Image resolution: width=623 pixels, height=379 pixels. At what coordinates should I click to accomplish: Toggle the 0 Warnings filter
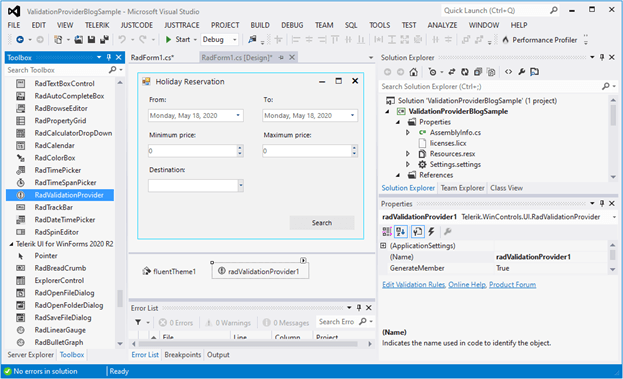click(228, 323)
